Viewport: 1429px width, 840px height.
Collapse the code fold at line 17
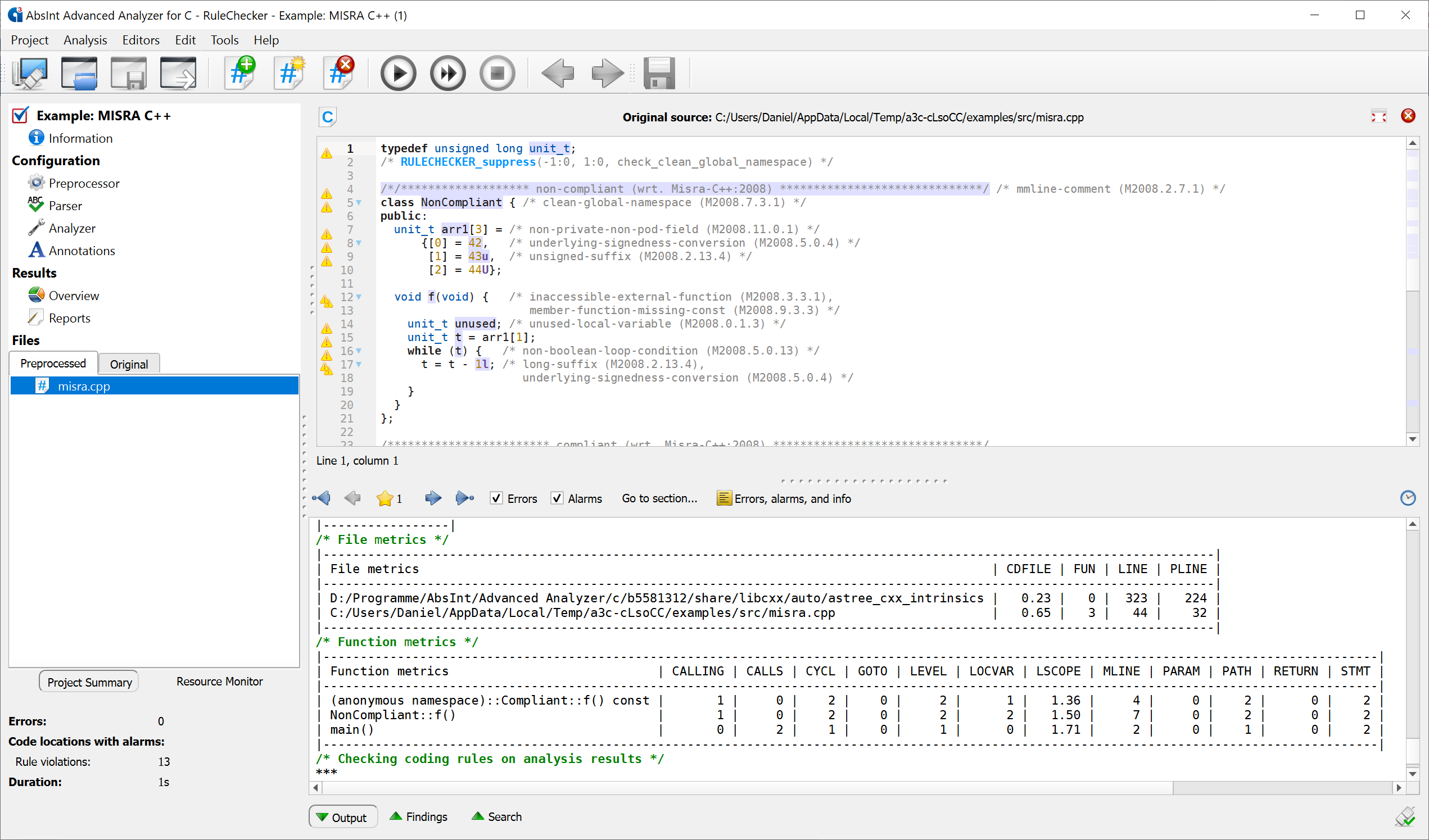click(359, 365)
